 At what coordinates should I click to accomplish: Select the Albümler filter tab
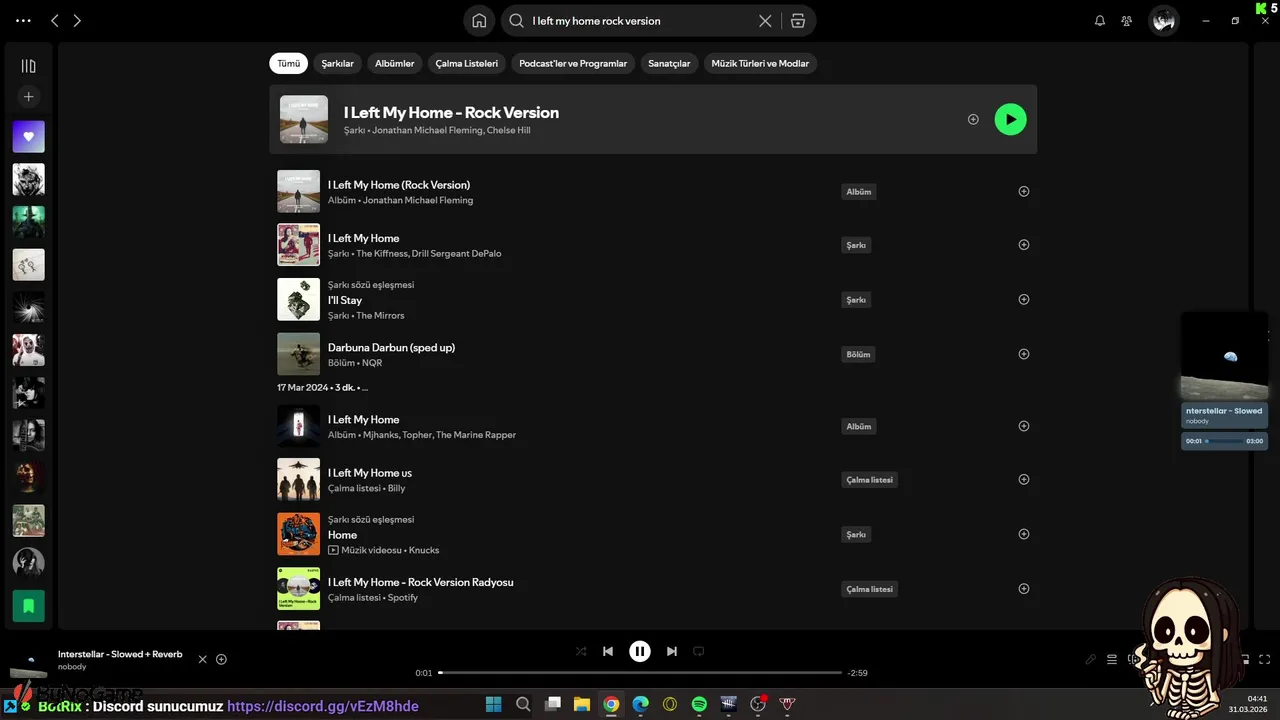(394, 63)
